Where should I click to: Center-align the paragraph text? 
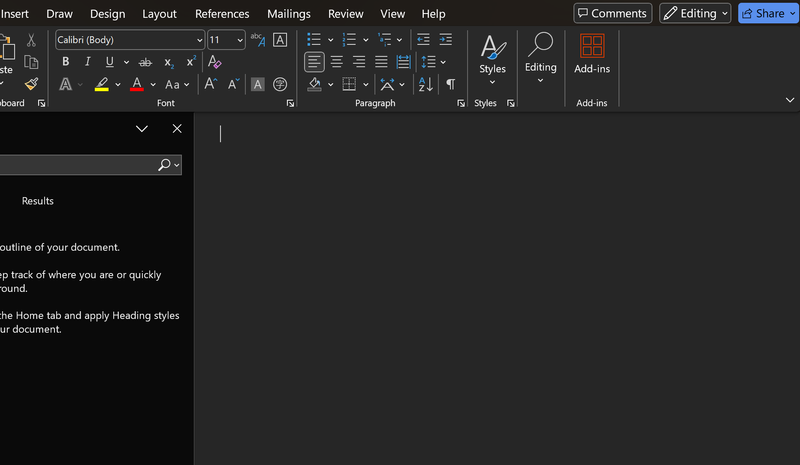337,62
